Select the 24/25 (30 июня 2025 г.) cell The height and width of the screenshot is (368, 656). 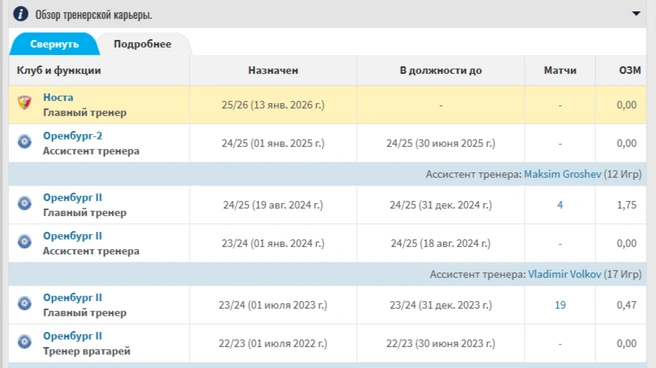coord(441,143)
